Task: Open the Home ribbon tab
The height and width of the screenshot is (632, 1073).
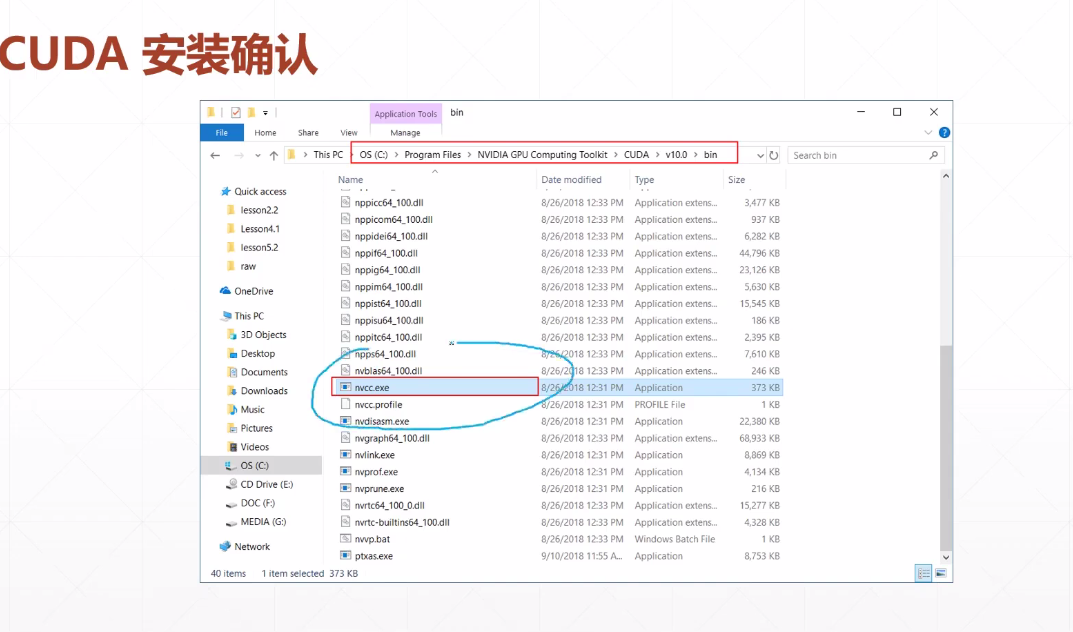Action: tap(266, 133)
